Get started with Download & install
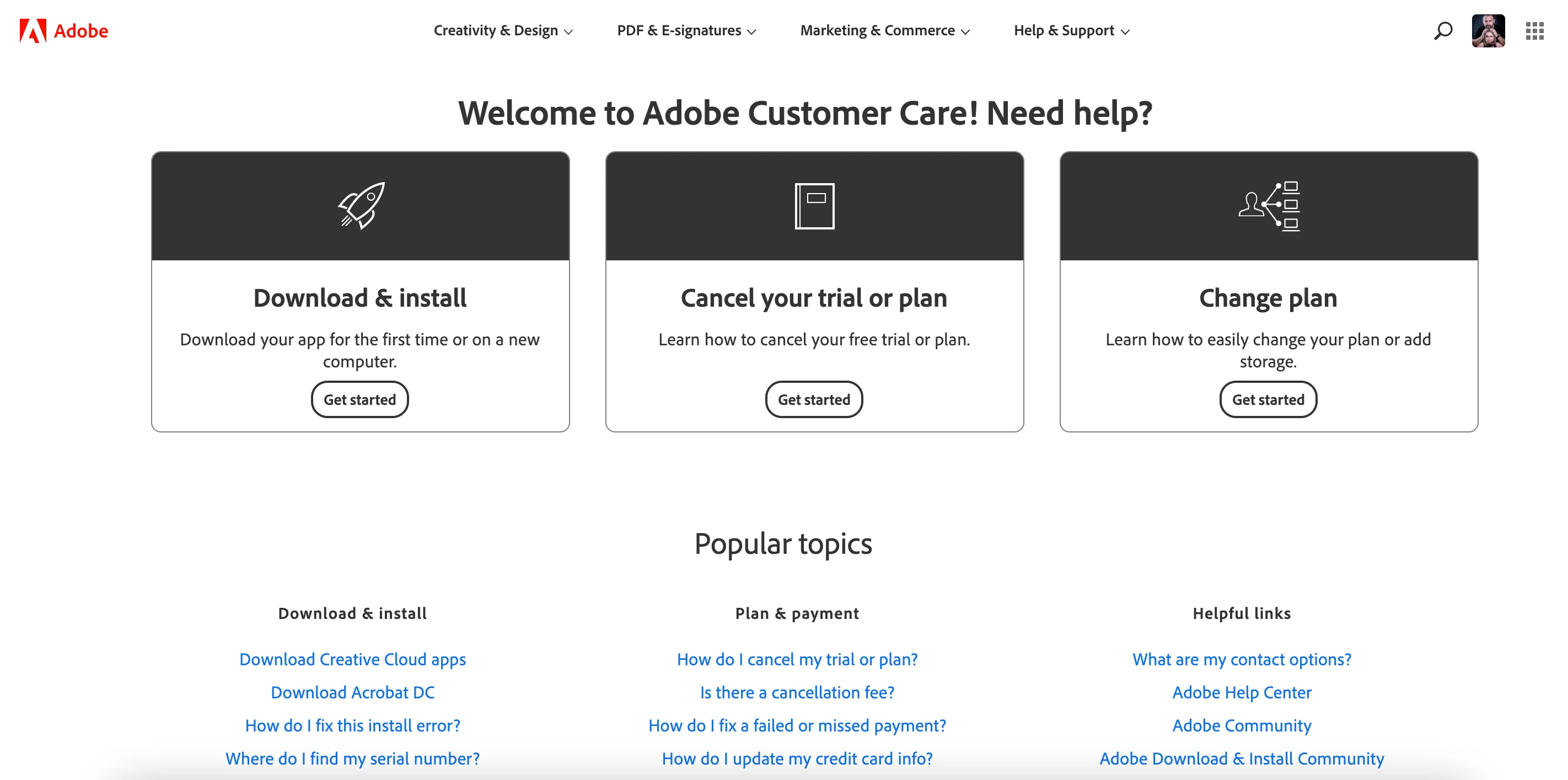The height and width of the screenshot is (780, 1568). click(359, 399)
